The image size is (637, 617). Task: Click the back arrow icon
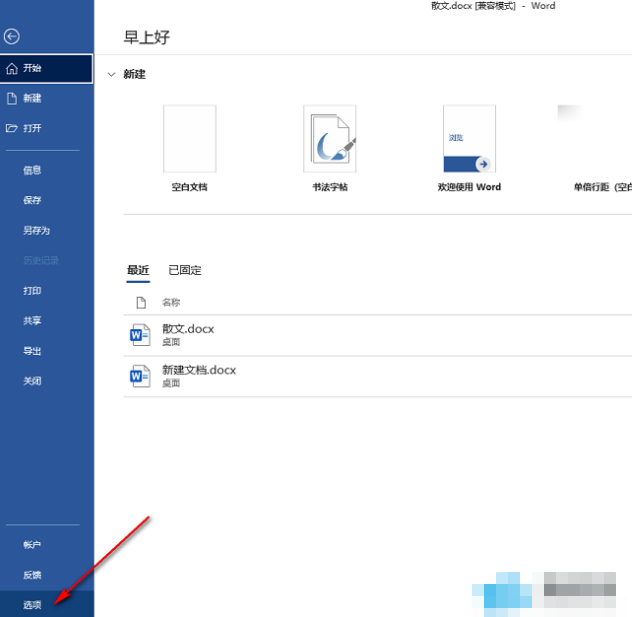coord(12,36)
